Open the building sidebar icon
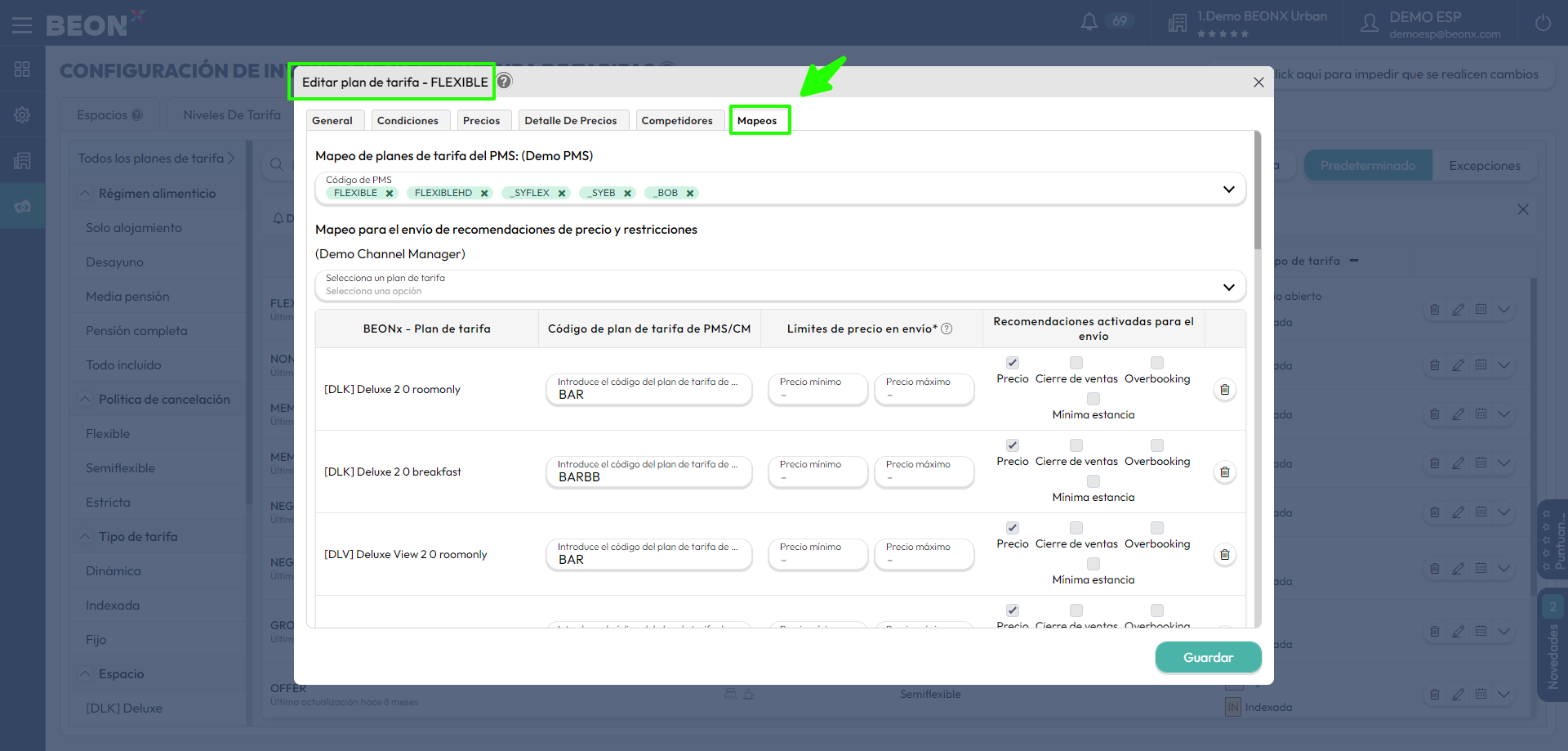 coord(22,161)
